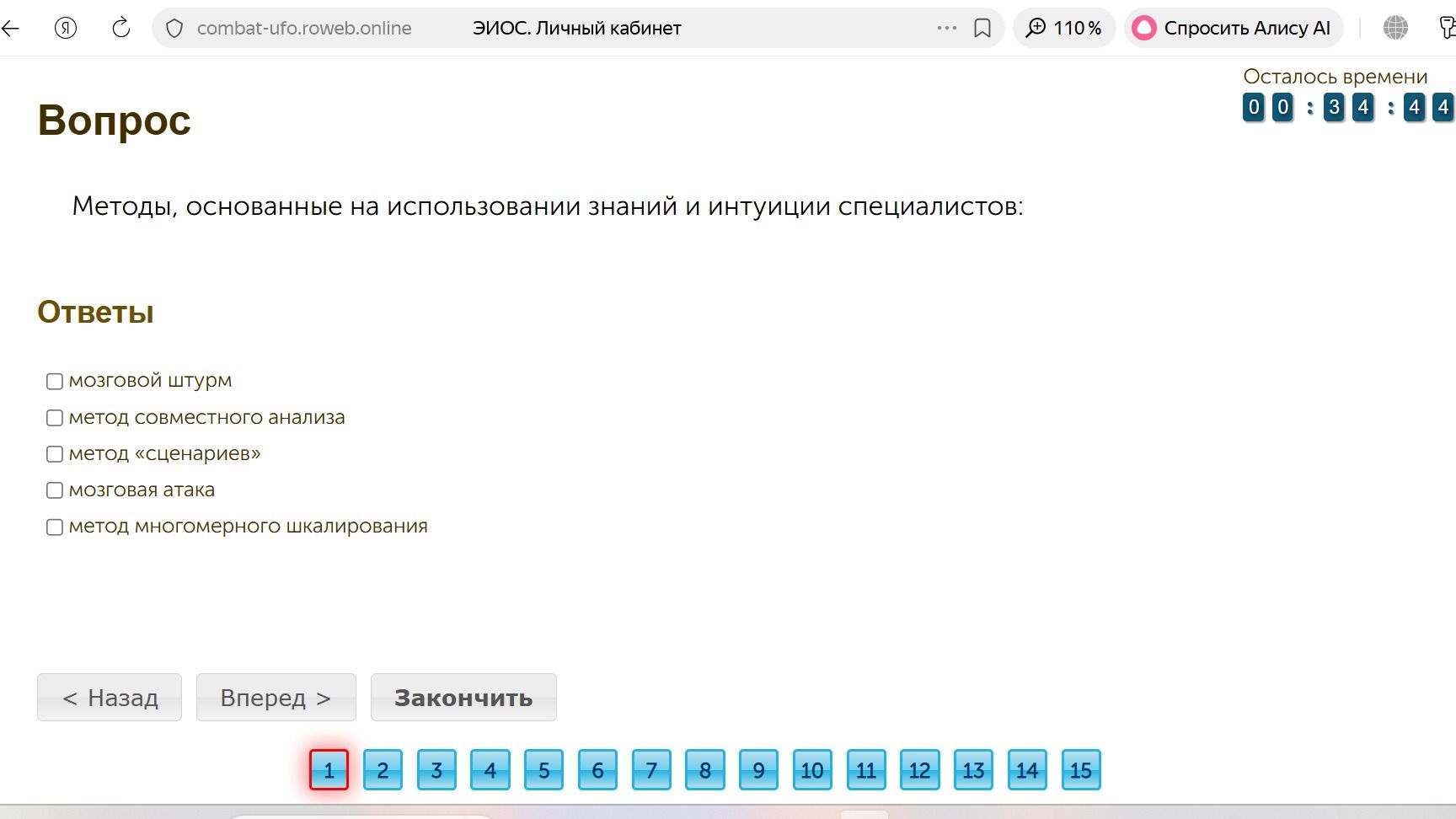Mark "мозговая атака" as an answer
Viewport: 1456px width, 819px height.
click(55, 490)
